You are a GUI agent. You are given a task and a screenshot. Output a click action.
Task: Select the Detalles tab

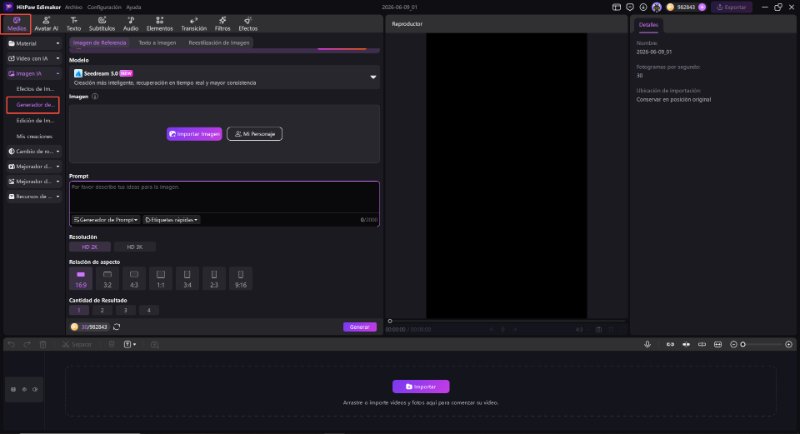648,25
